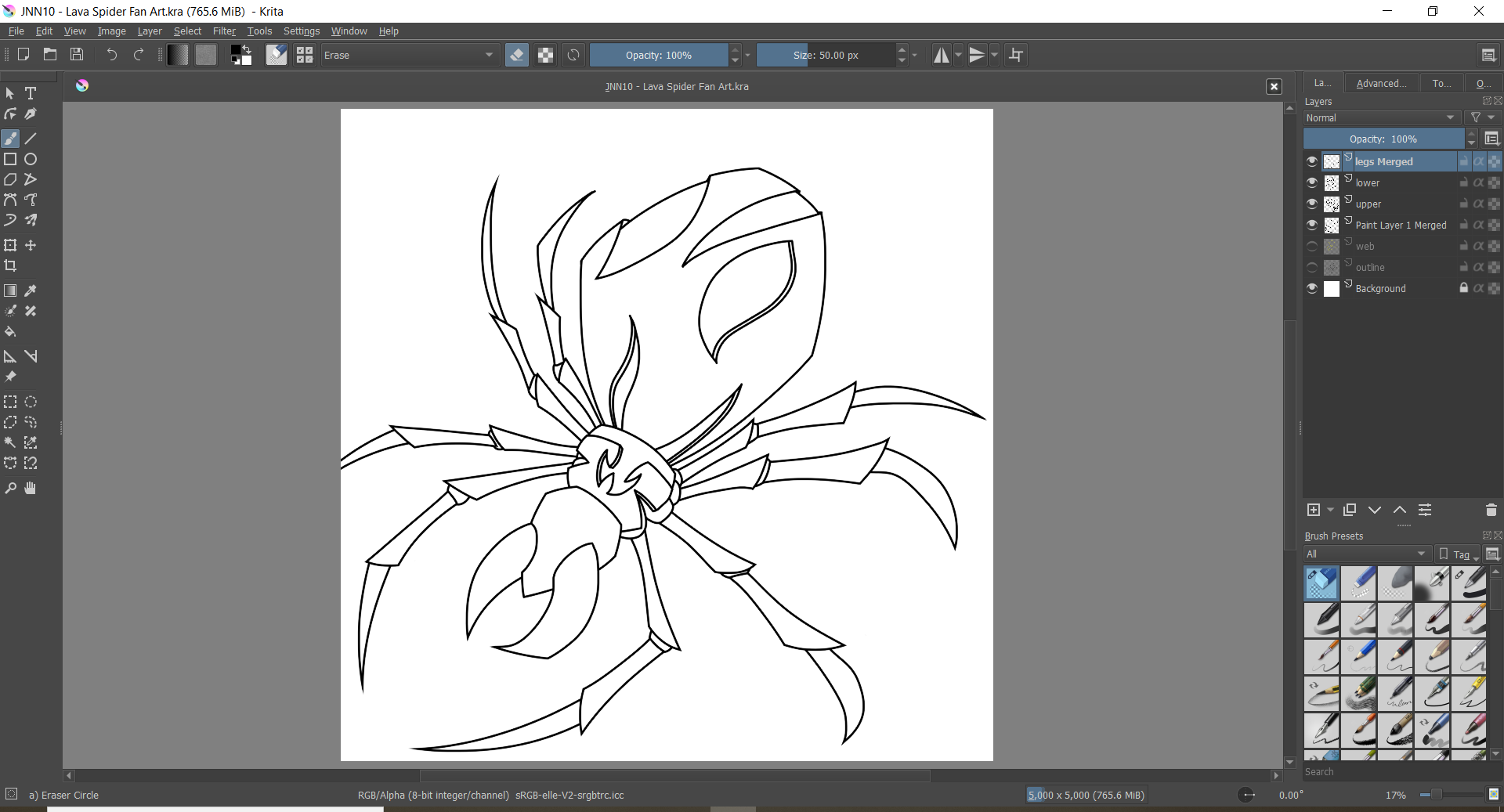Select the Transform tool

10,245
